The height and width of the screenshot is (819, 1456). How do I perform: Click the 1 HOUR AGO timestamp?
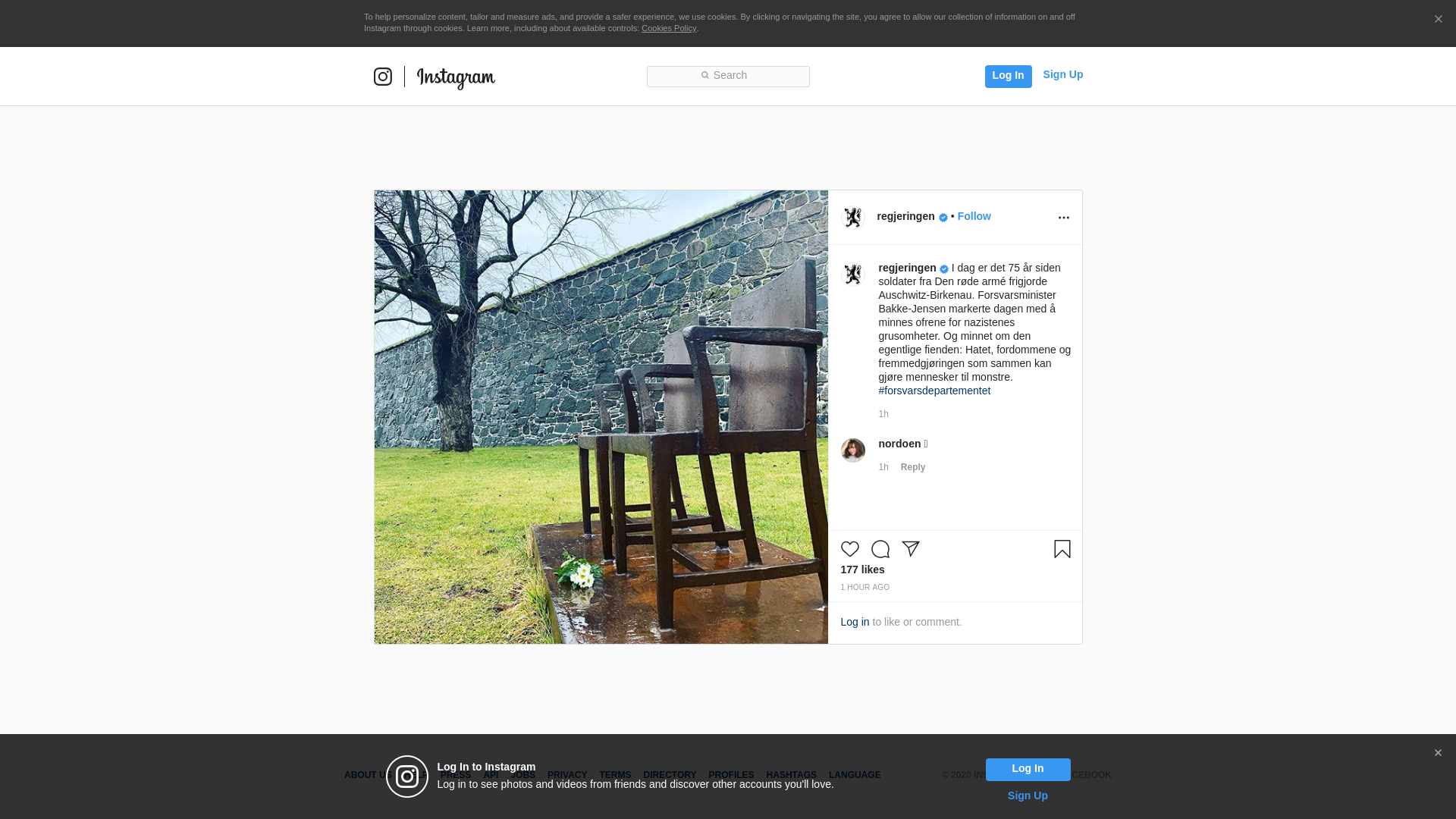point(864,588)
